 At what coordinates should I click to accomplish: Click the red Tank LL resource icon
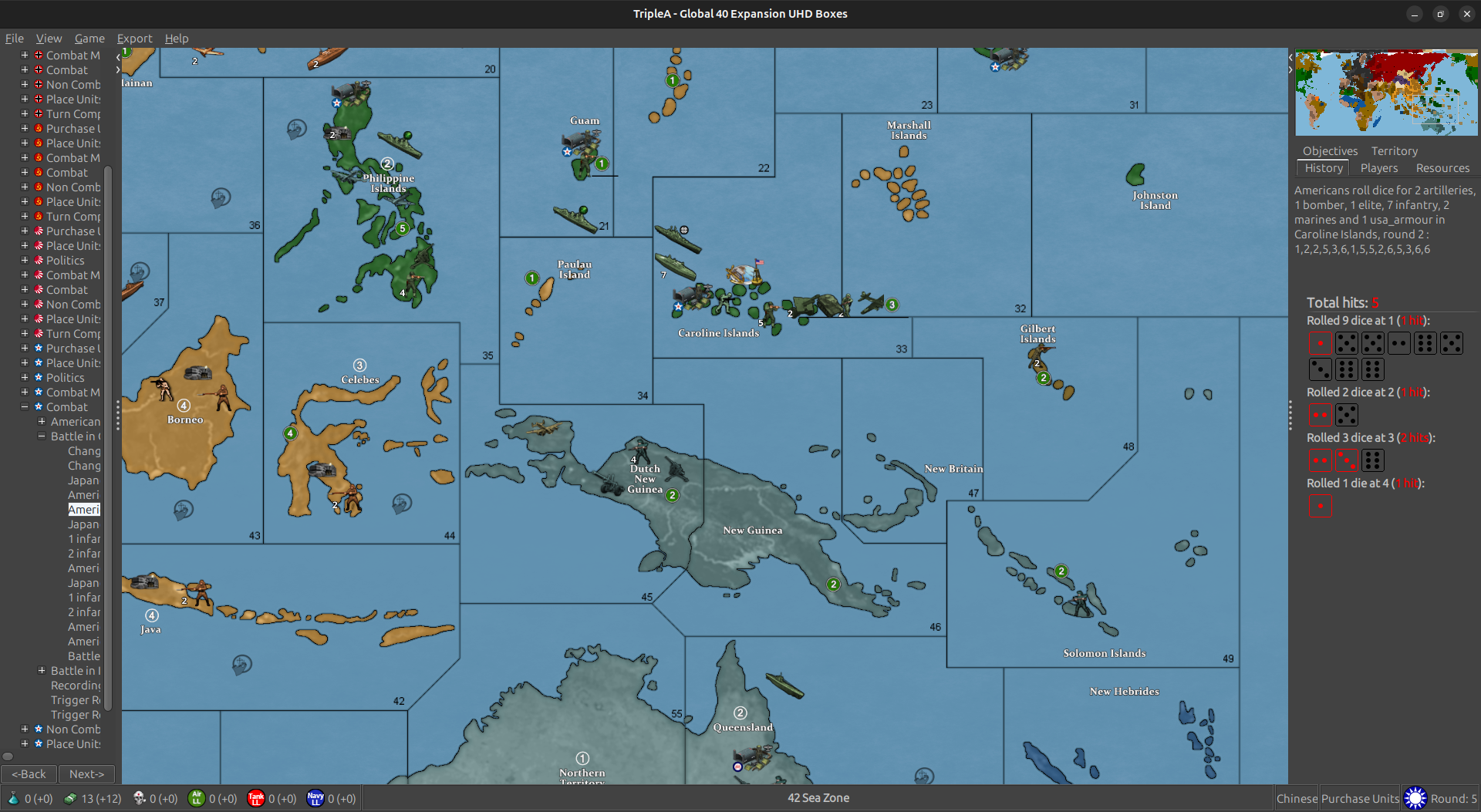[255, 798]
